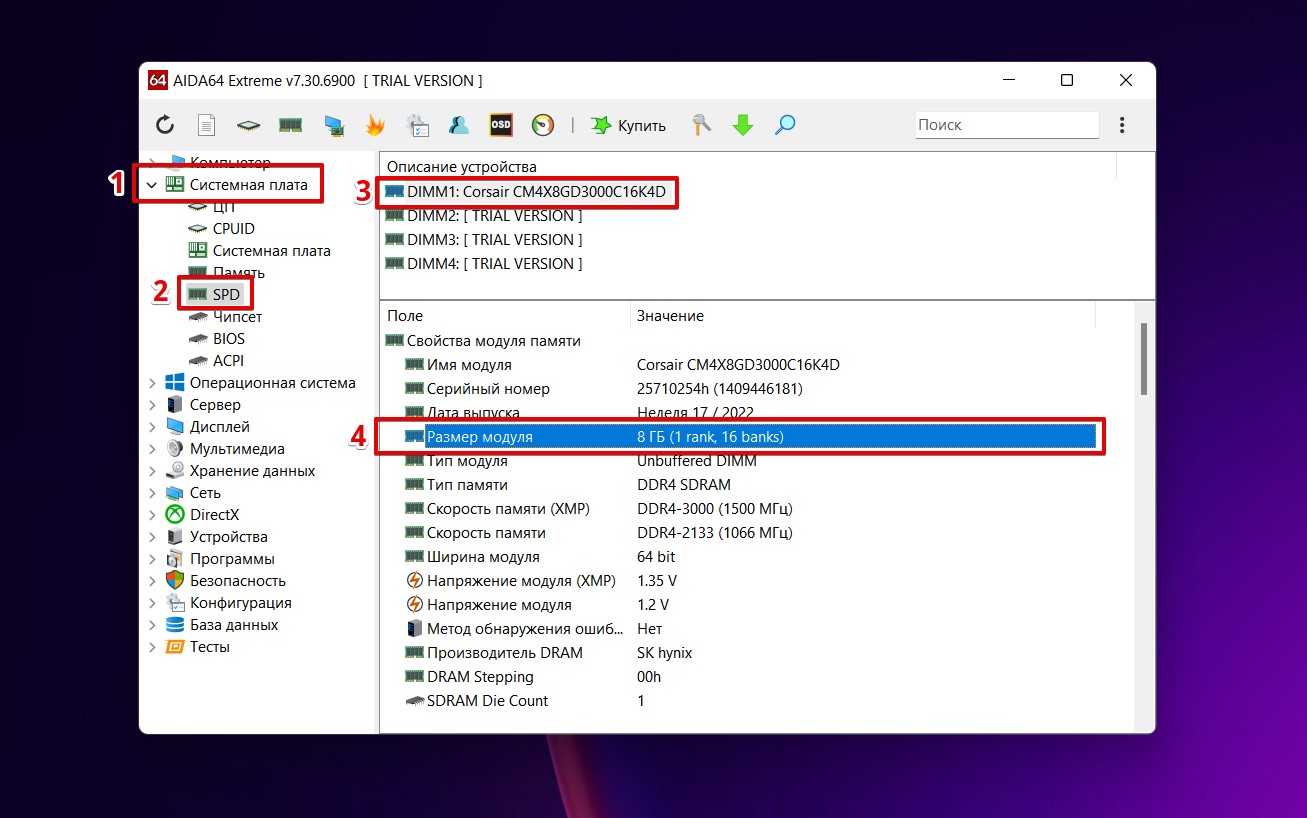
Task: Open the CPU chip toolbar icon
Action: pos(249,125)
